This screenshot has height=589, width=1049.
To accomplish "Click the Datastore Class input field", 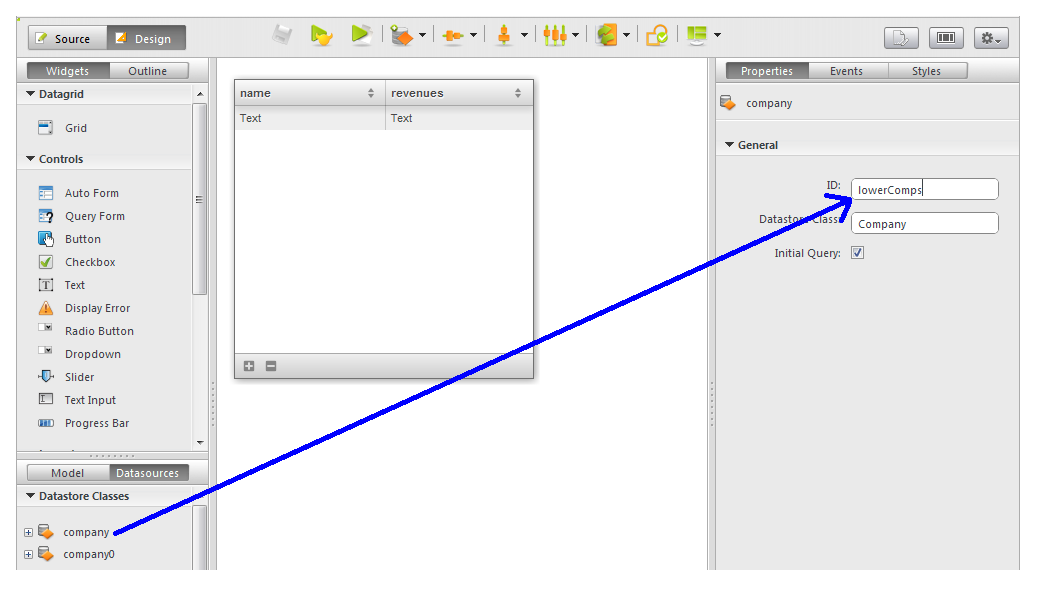I will 925,224.
